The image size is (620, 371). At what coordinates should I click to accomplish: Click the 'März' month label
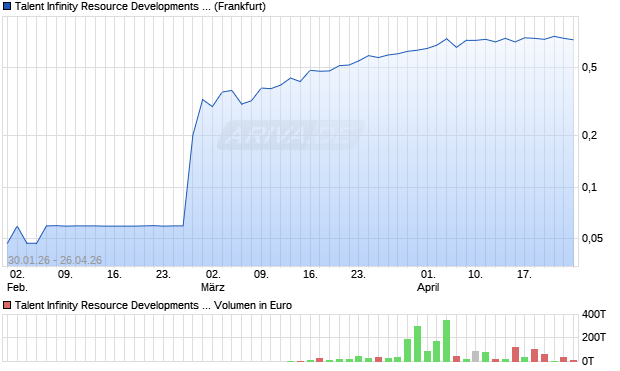click(213, 288)
